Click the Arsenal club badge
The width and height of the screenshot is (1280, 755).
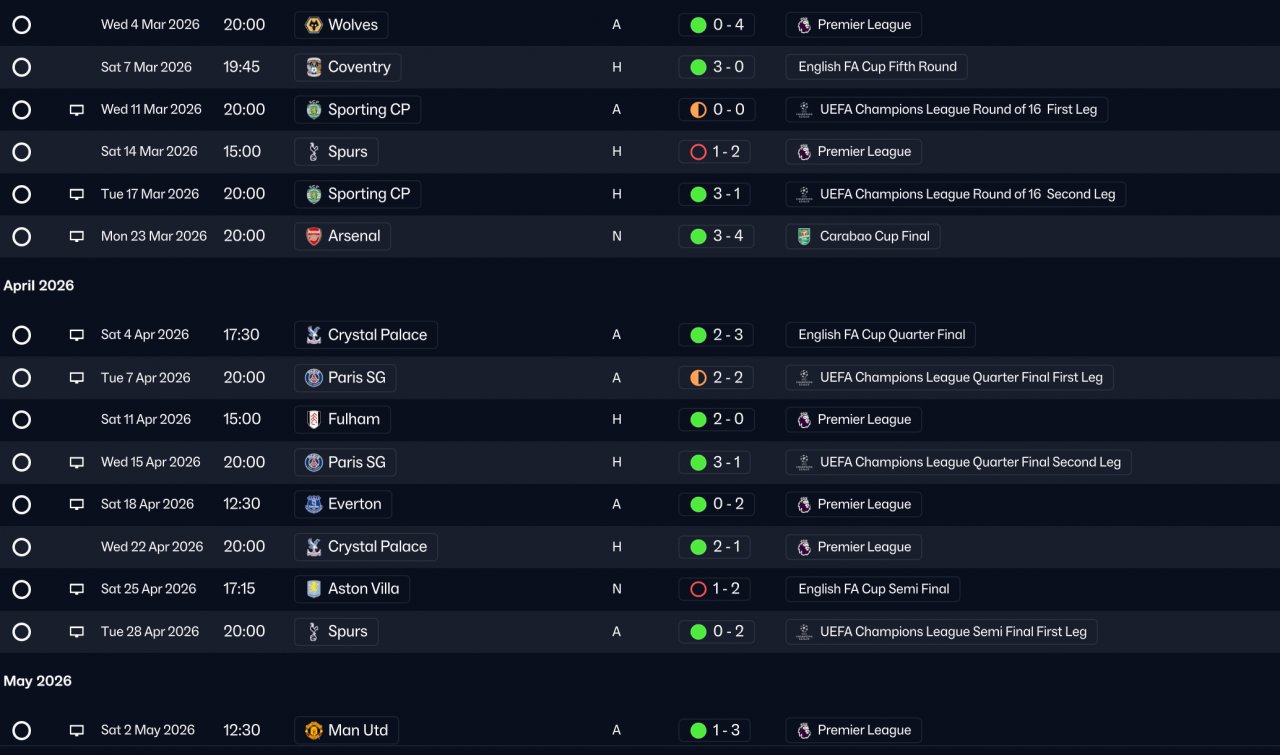[x=313, y=237]
